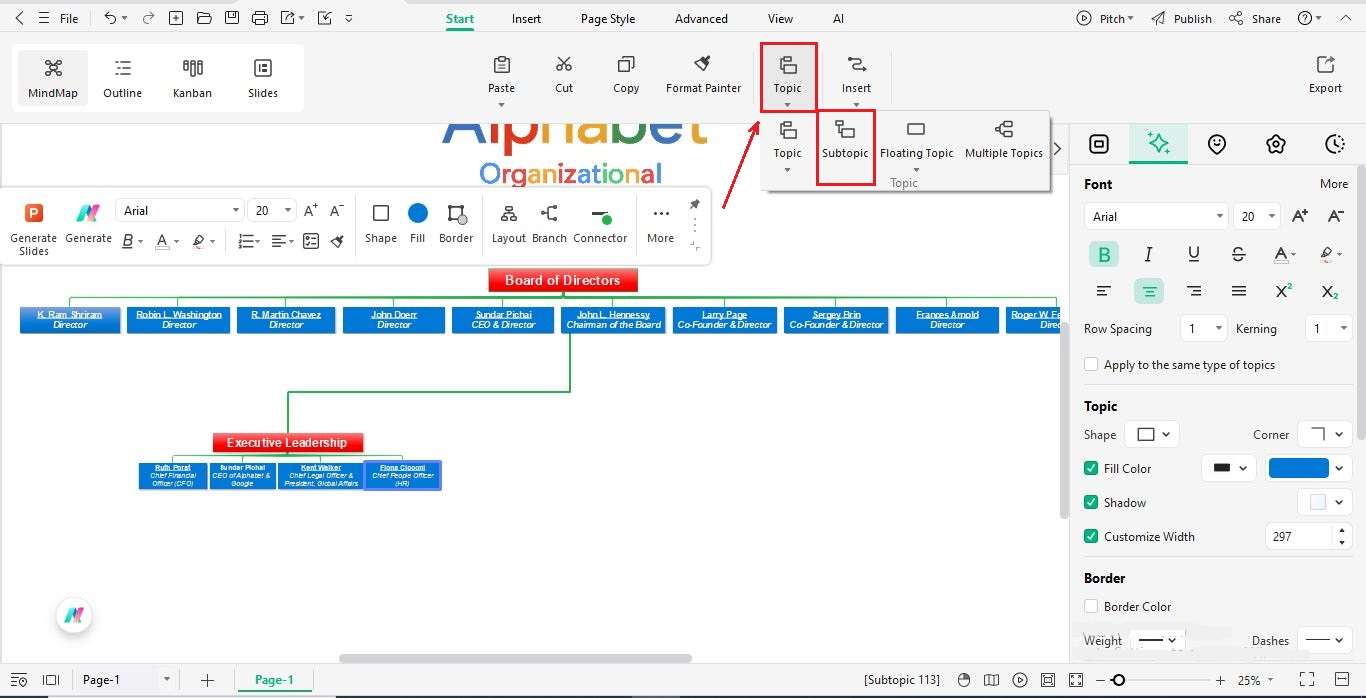The width and height of the screenshot is (1366, 698).
Task: Open Layout in floating toolbar
Action: click(x=508, y=225)
